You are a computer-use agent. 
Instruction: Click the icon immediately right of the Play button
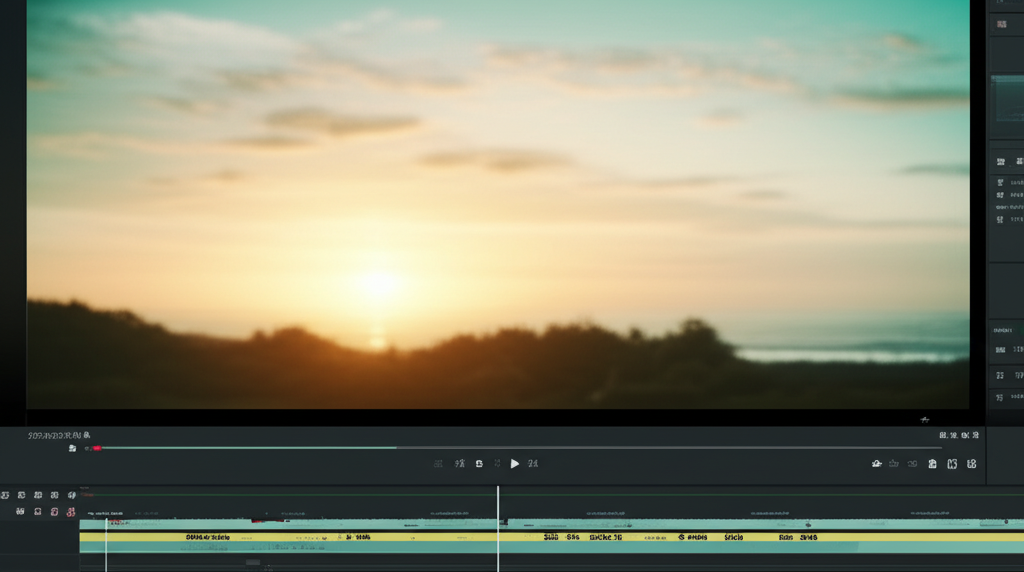click(533, 464)
